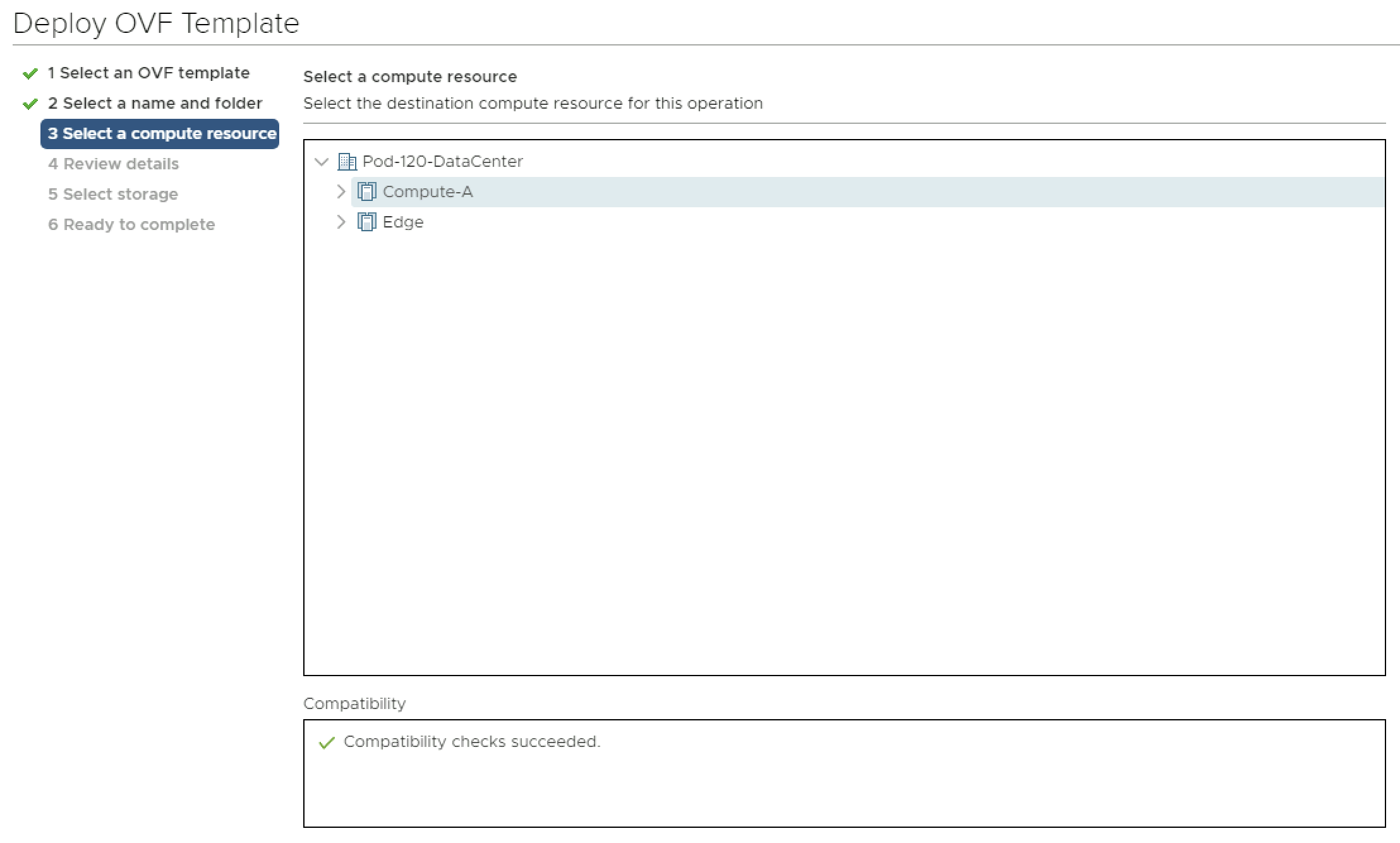Click step 6 Ready to complete
The width and height of the screenshot is (1400, 843).
coord(131,225)
